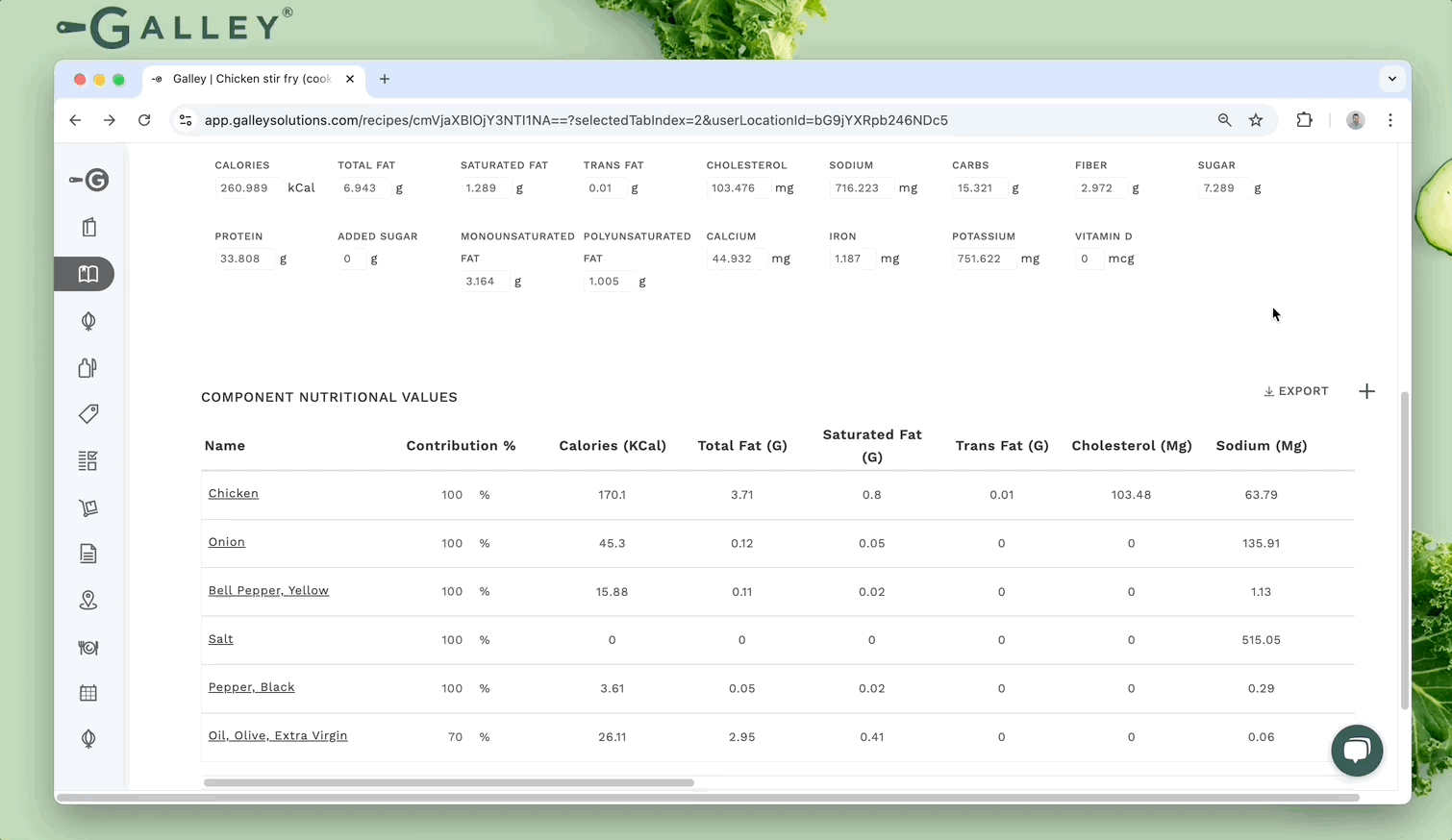Export component nutritional values
The image size is (1452, 840).
tap(1296, 391)
